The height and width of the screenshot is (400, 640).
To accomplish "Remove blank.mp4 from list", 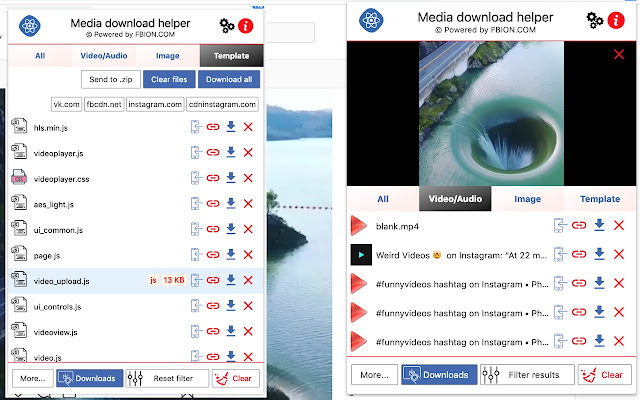I will click(619, 225).
